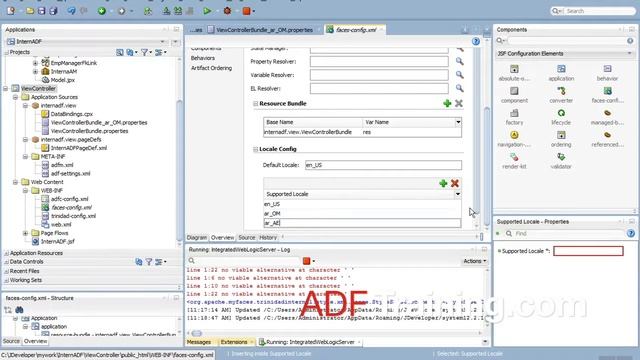Image resolution: width=640 pixels, height=360 pixels.
Task: Open the Actions dropdown in the Log panel
Action: point(474,261)
